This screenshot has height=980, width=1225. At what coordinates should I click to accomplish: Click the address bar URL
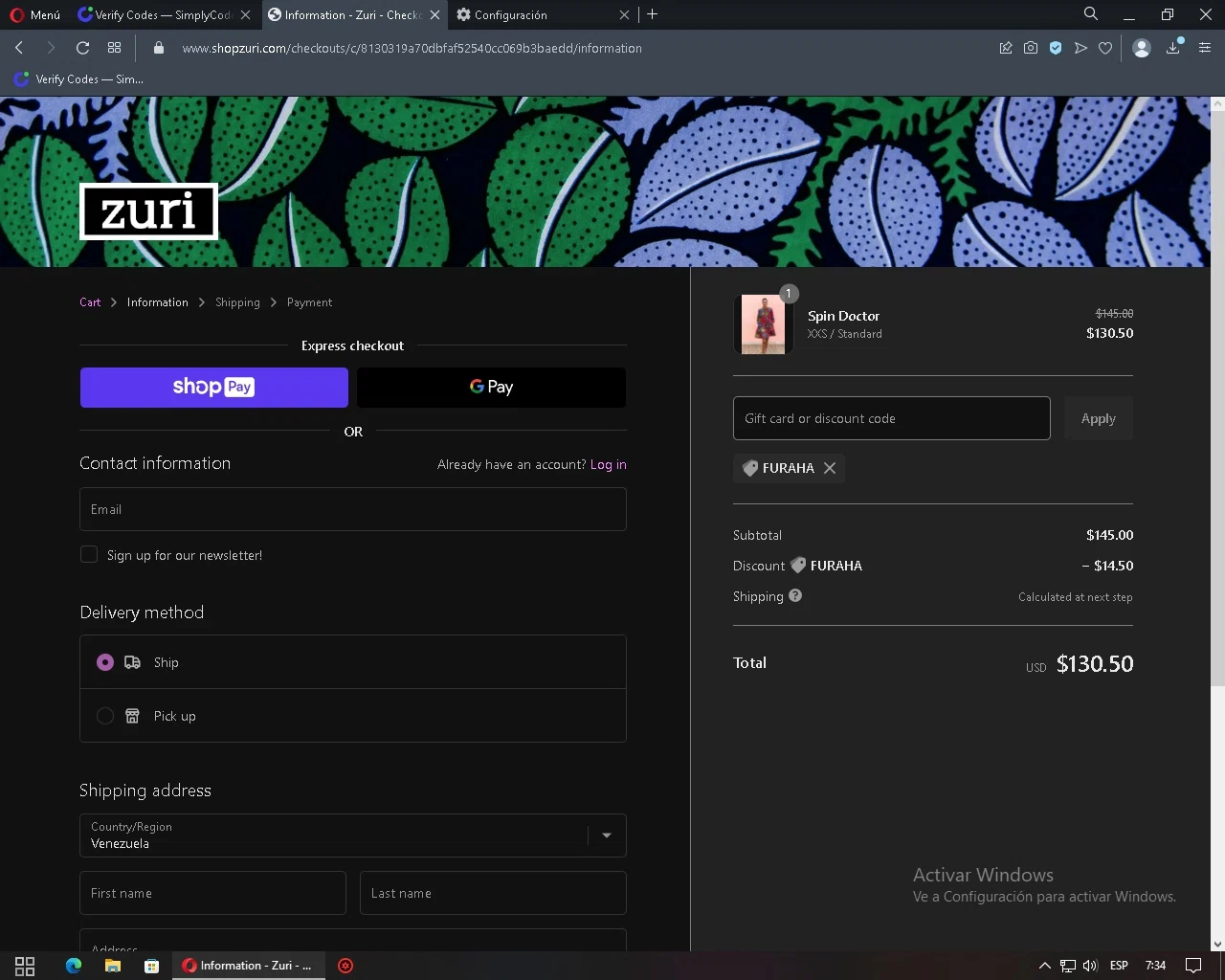(x=412, y=48)
